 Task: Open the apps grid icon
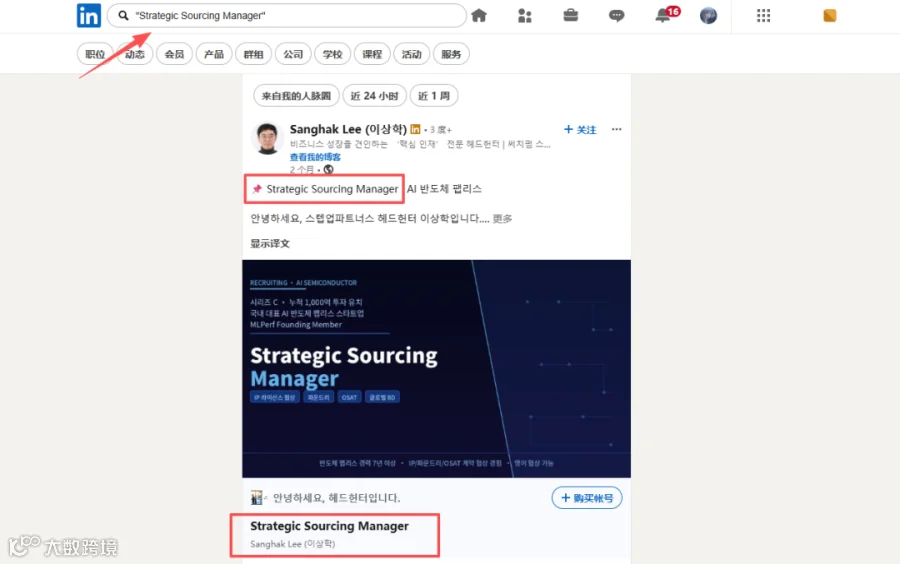point(763,15)
